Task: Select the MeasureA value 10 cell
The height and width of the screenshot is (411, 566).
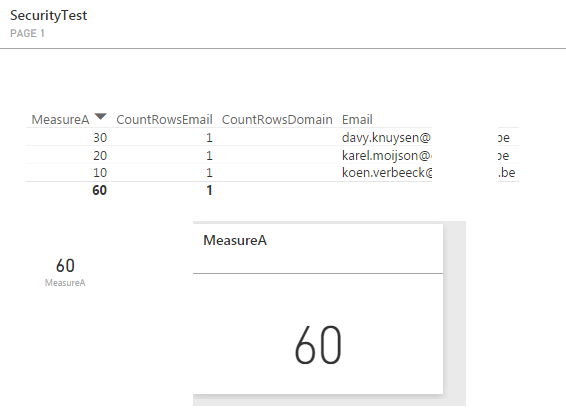Action: coord(100,172)
